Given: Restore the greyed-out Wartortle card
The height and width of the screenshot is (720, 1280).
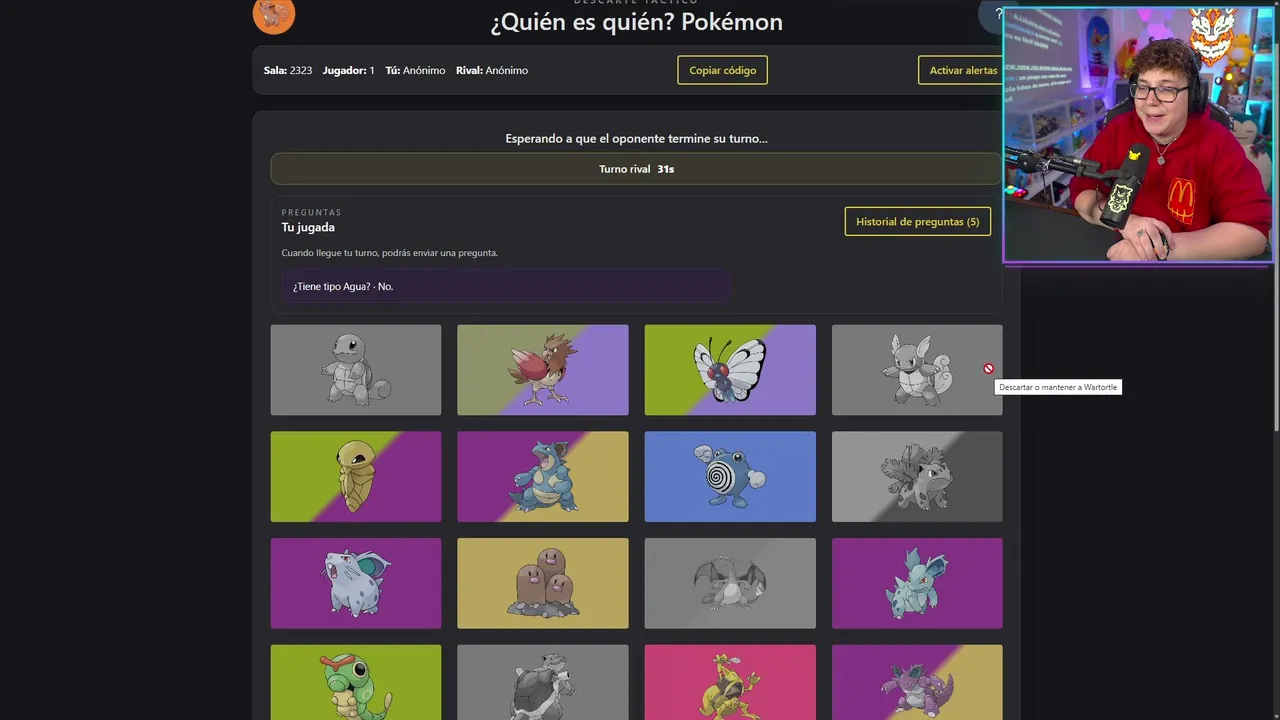Looking at the screenshot, I should coord(917,370).
